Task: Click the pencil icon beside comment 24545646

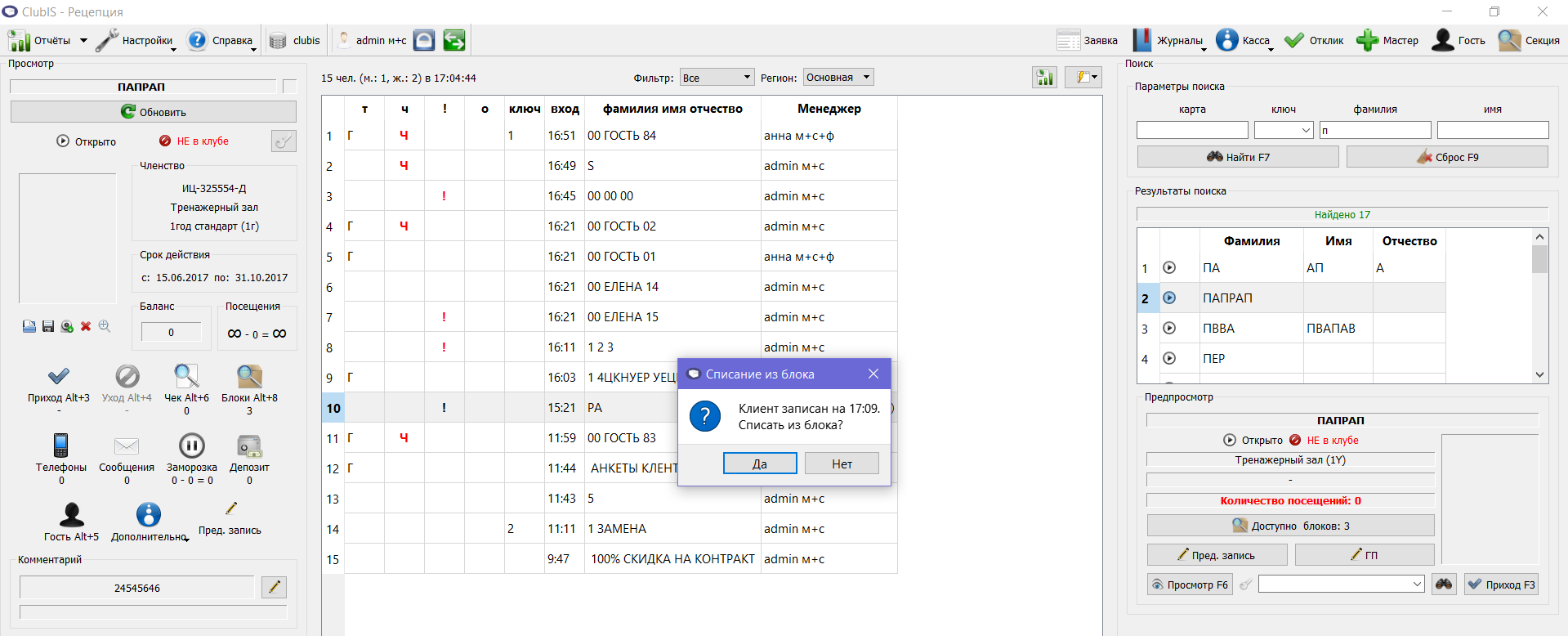Action: coord(275,587)
